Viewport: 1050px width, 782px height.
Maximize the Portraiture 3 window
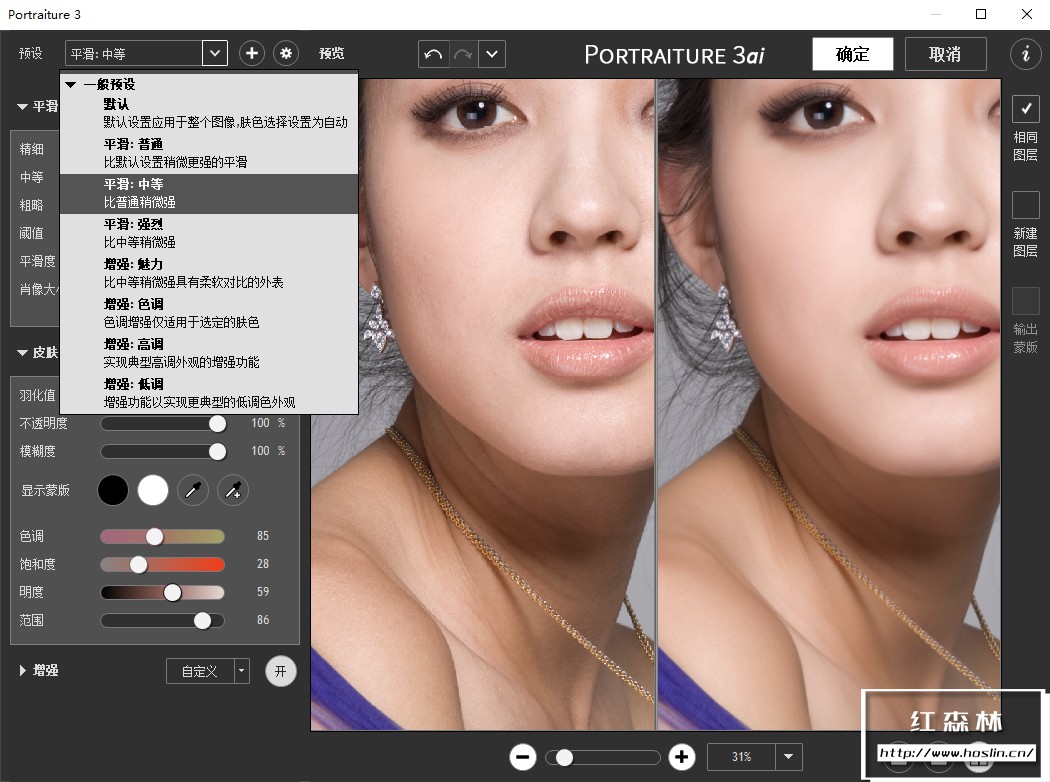point(981,14)
